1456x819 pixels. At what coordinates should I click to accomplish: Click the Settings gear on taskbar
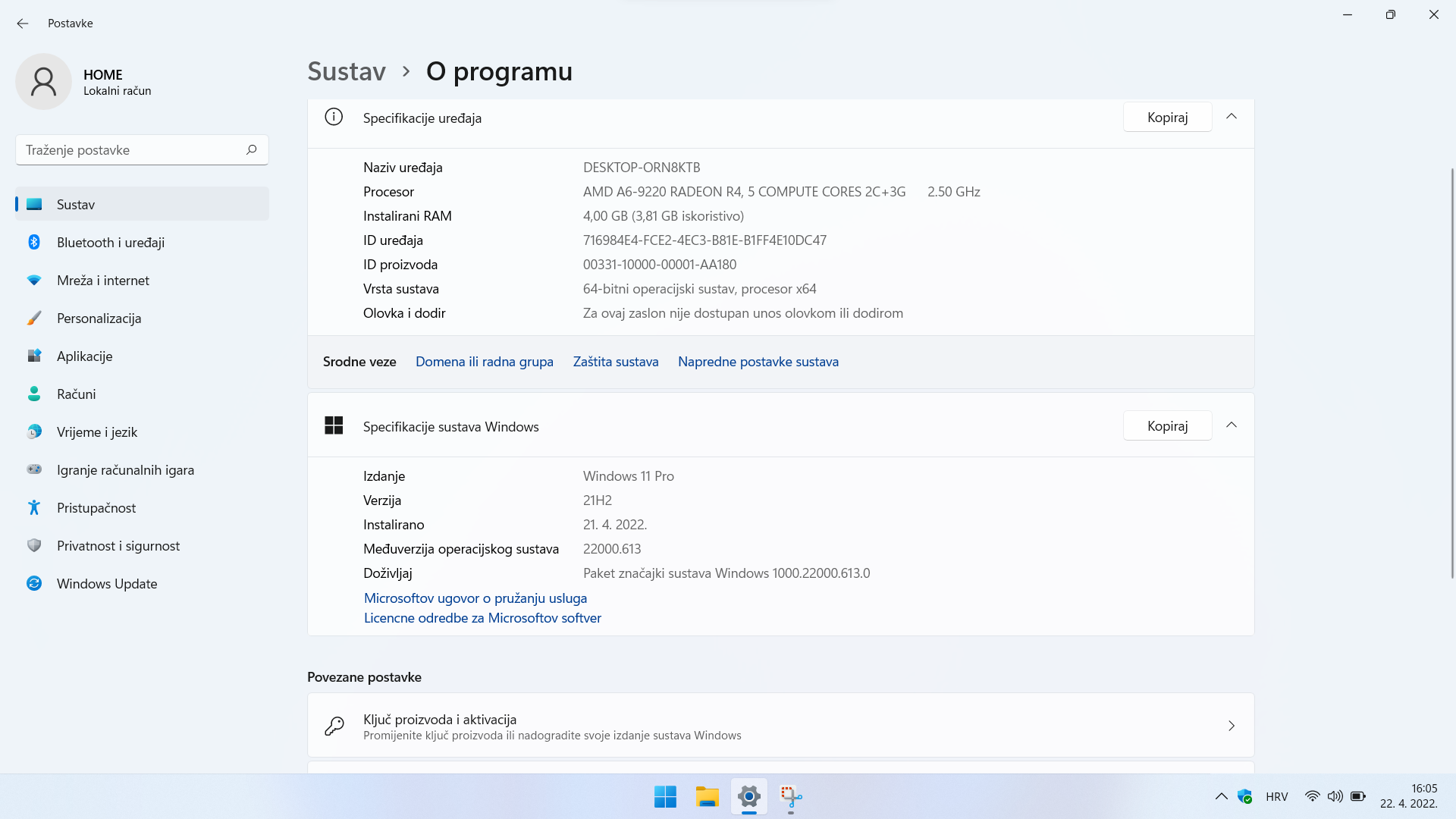tap(749, 796)
